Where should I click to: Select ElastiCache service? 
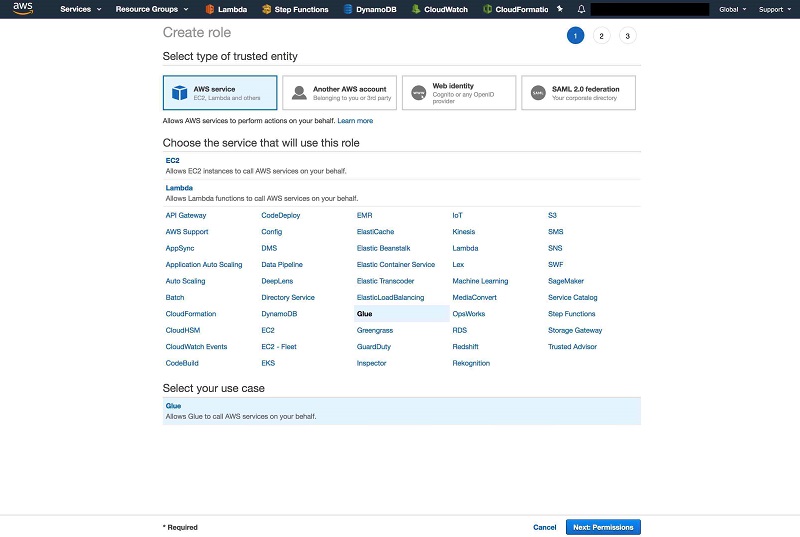(376, 232)
